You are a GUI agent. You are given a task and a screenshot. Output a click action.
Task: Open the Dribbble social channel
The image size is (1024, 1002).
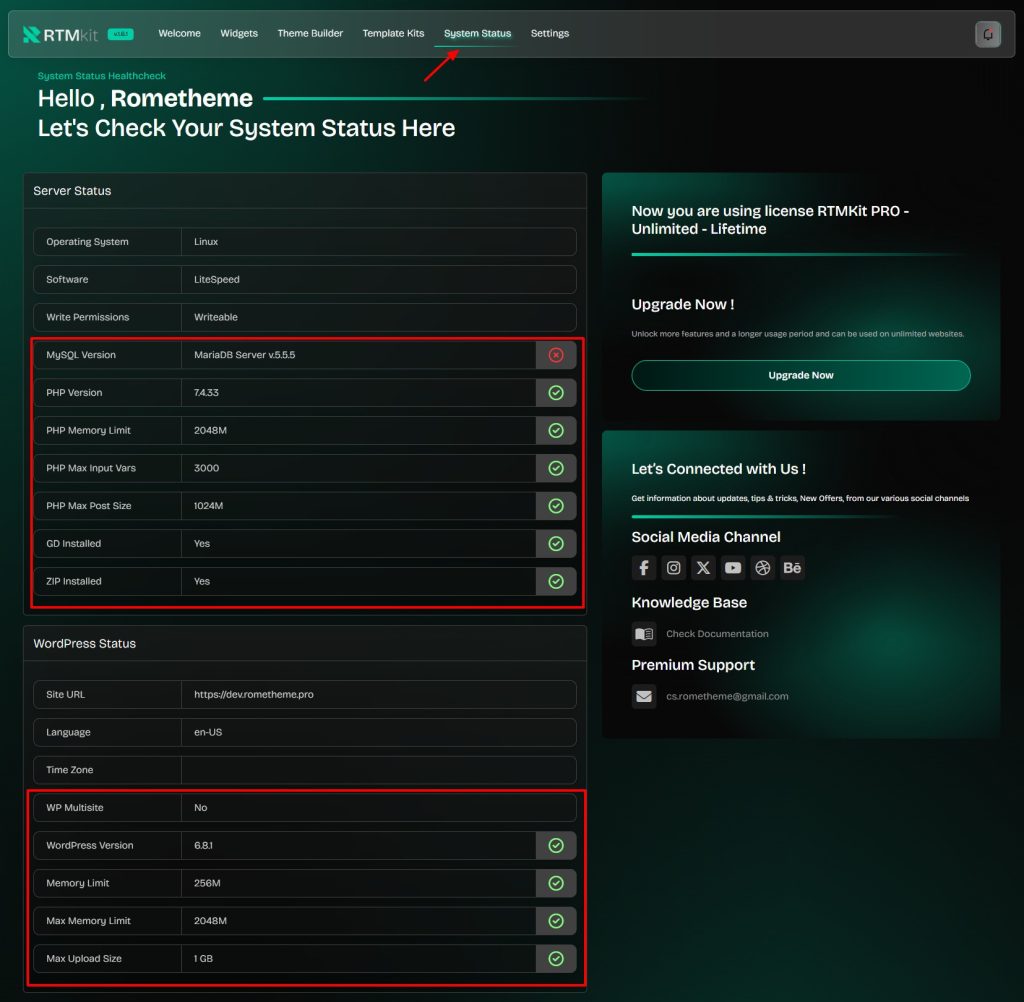[763, 568]
